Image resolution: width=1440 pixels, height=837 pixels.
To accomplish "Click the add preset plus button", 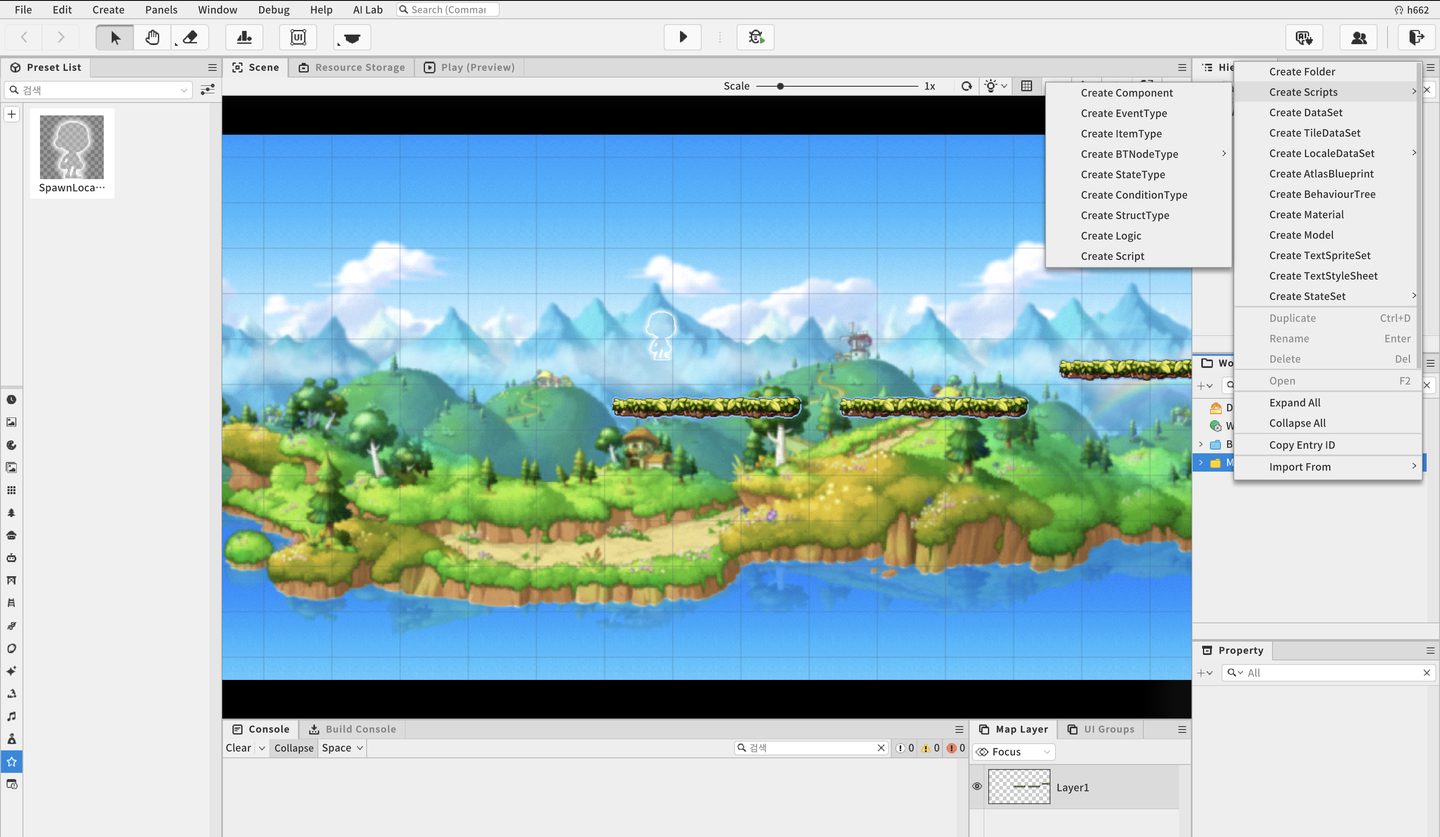I will coord(12,114).
